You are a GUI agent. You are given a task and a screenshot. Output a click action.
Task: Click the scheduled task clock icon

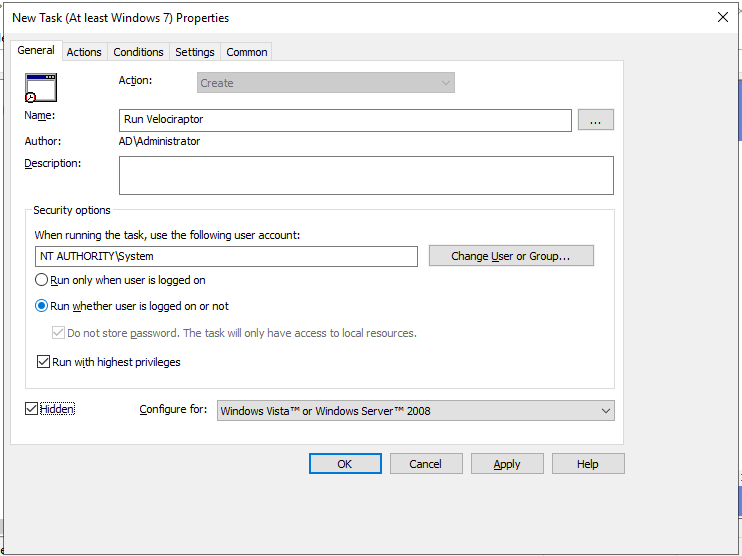(41, 88)
